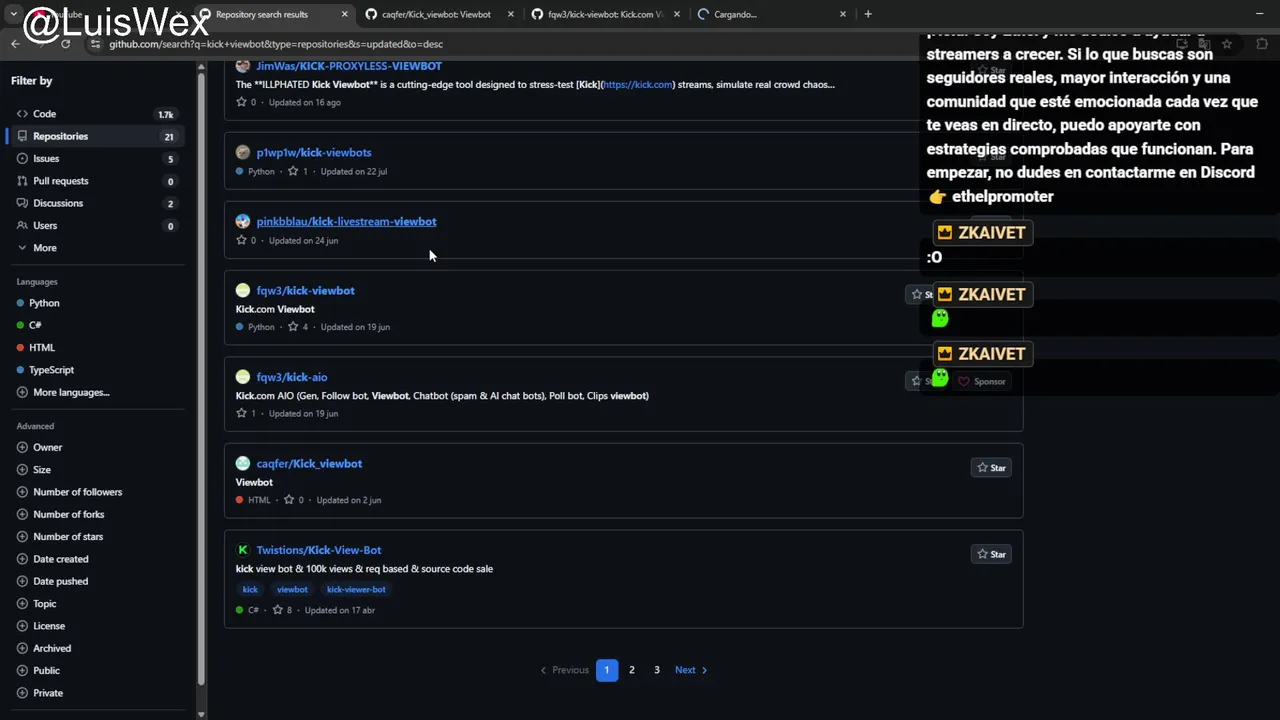View stargazers of Twistions/Kick-View-Bot (8 stars)
The width and height of the screenshot is (1280, 720).
click(282, 610)
